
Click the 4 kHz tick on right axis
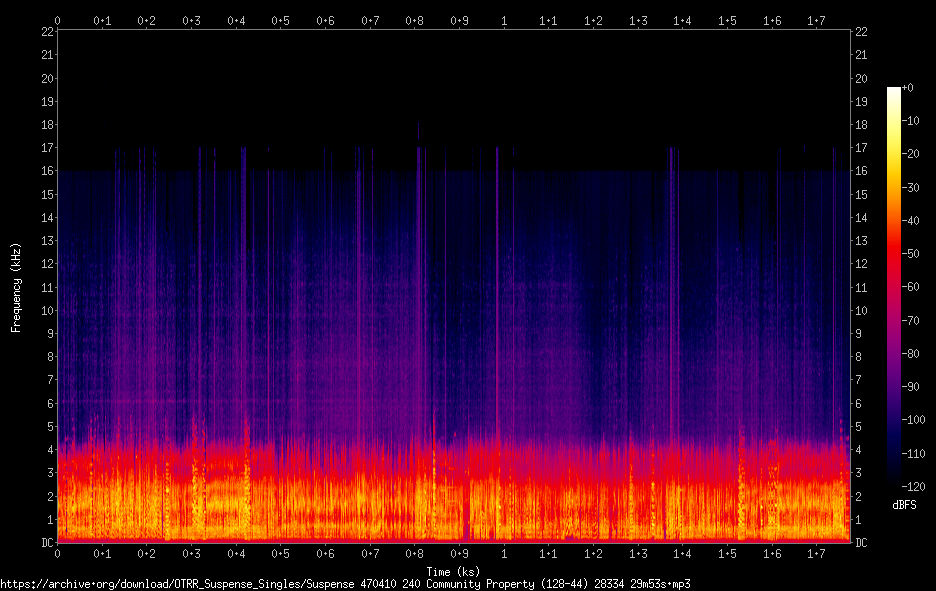858,450
